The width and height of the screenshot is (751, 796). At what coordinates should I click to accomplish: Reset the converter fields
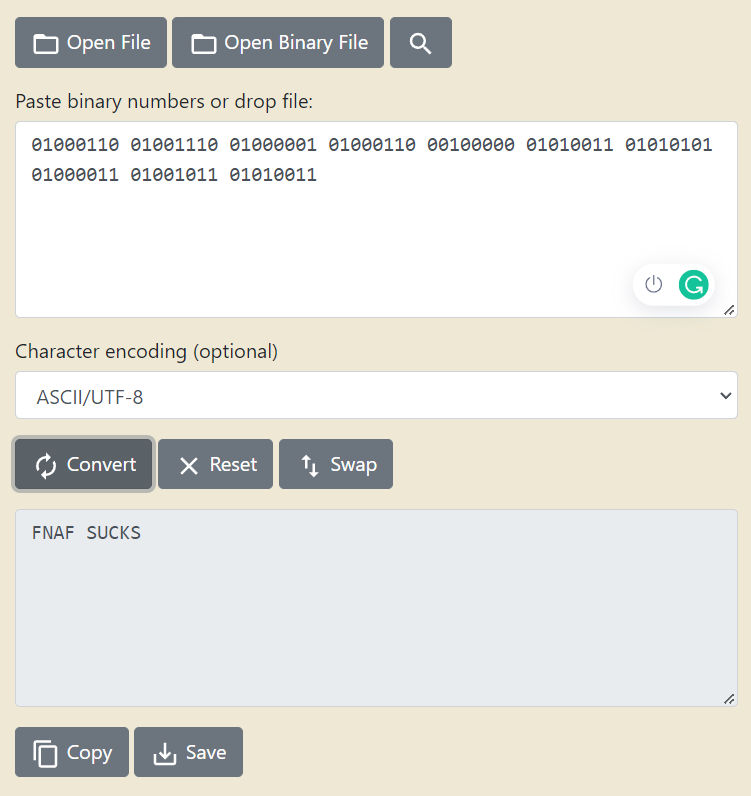pos(215,464)
